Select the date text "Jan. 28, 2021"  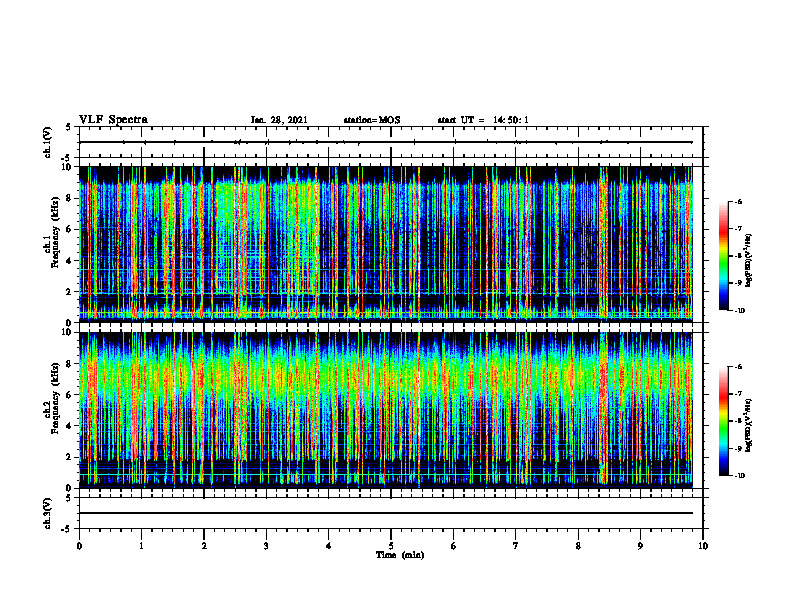click(279, 120)
